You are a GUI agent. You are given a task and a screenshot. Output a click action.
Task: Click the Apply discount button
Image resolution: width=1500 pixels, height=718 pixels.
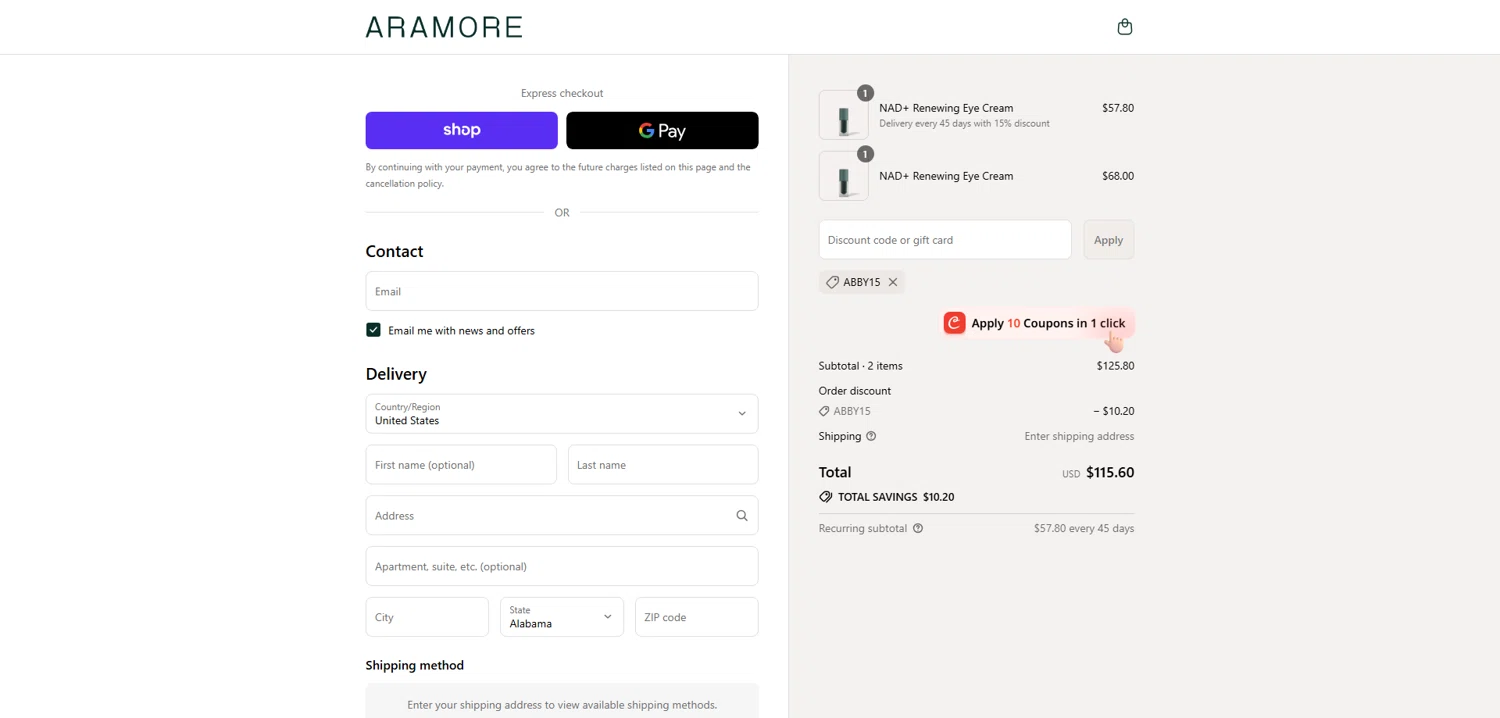(x=1108, y=240)
